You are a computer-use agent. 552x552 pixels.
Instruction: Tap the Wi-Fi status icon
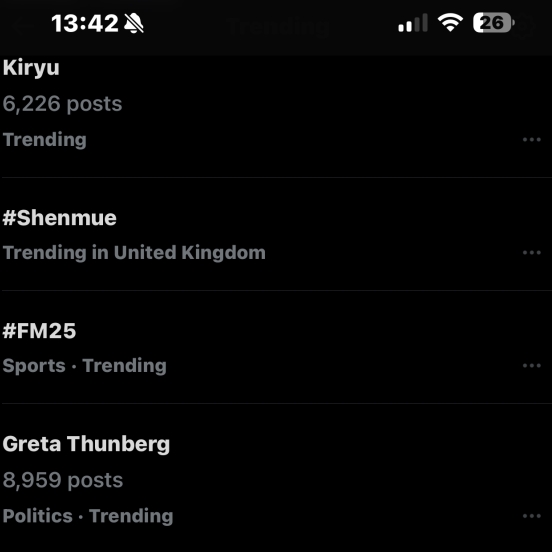click(x=450, y=23)
